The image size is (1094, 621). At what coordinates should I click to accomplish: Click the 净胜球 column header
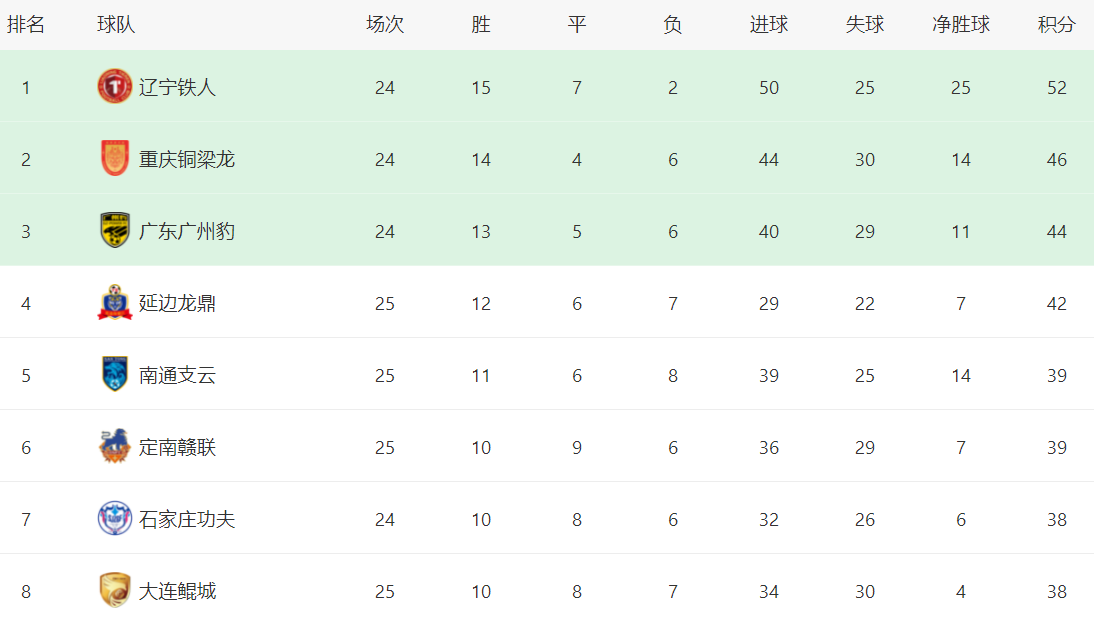(960, 25)
